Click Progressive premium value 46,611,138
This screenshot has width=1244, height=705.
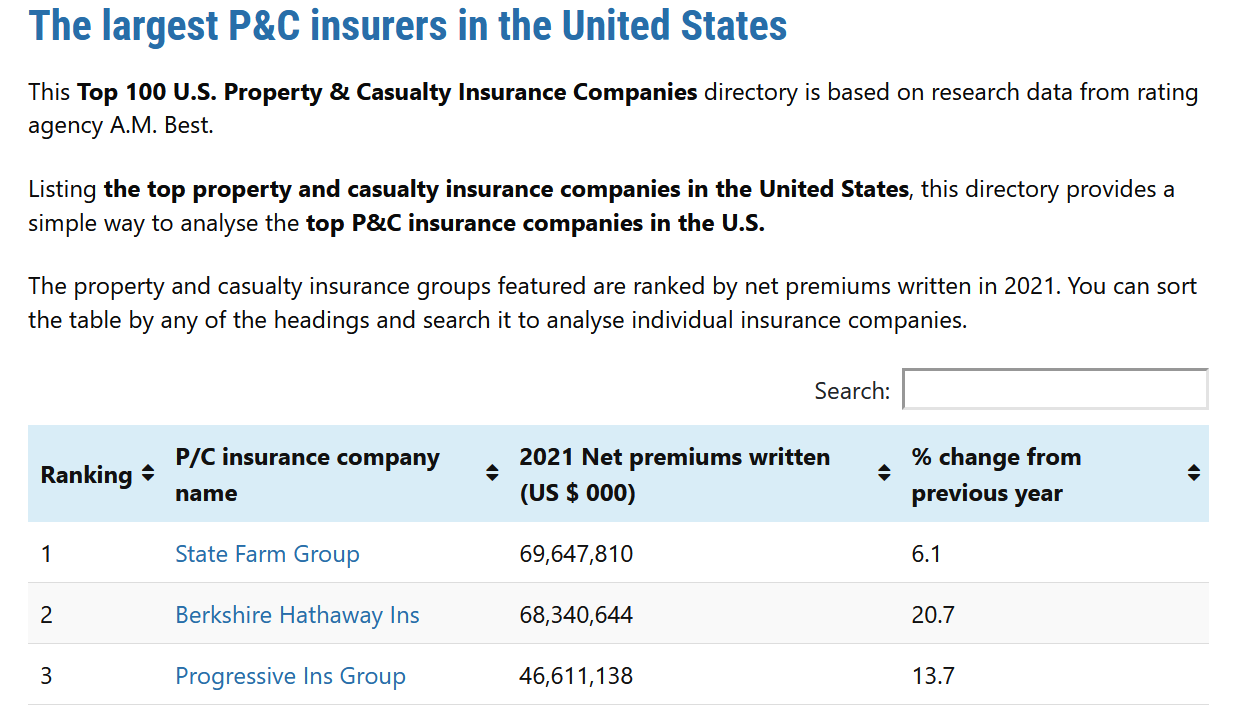(576, 676)
